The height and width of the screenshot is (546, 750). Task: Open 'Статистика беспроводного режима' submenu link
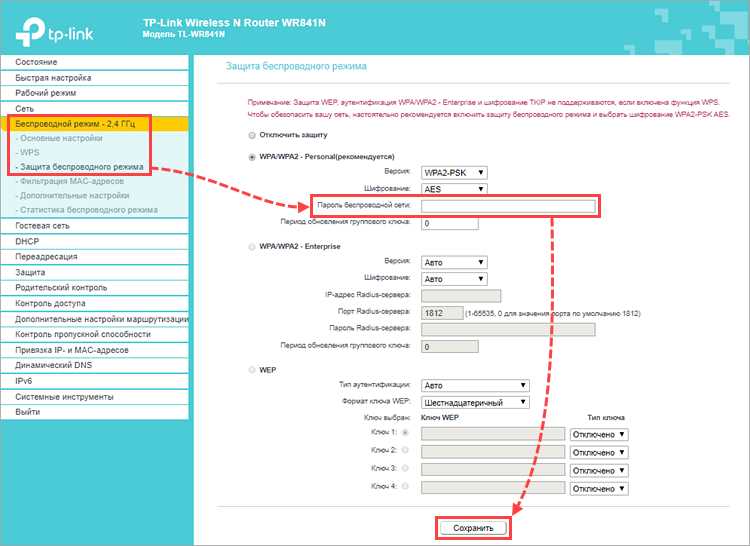click(87, 210)
